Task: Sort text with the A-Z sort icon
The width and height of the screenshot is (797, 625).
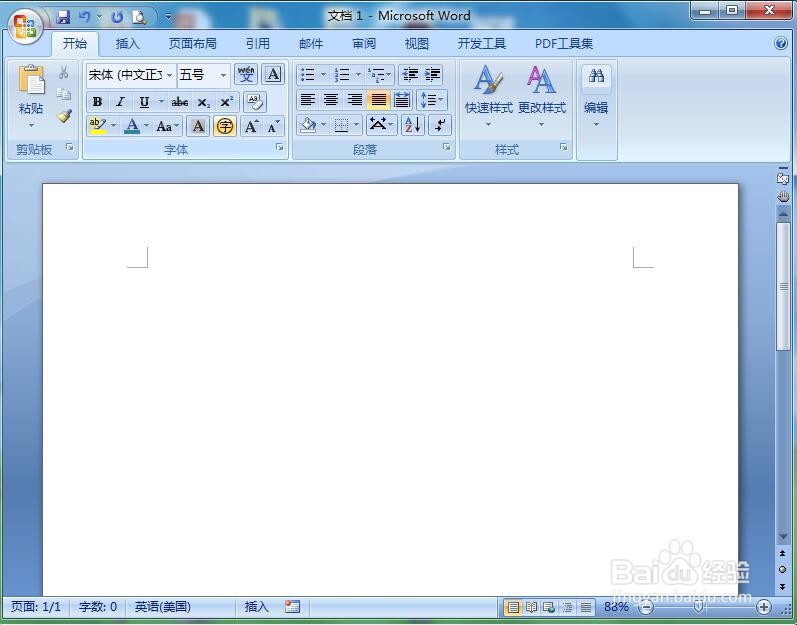Action: click(412, 125)
